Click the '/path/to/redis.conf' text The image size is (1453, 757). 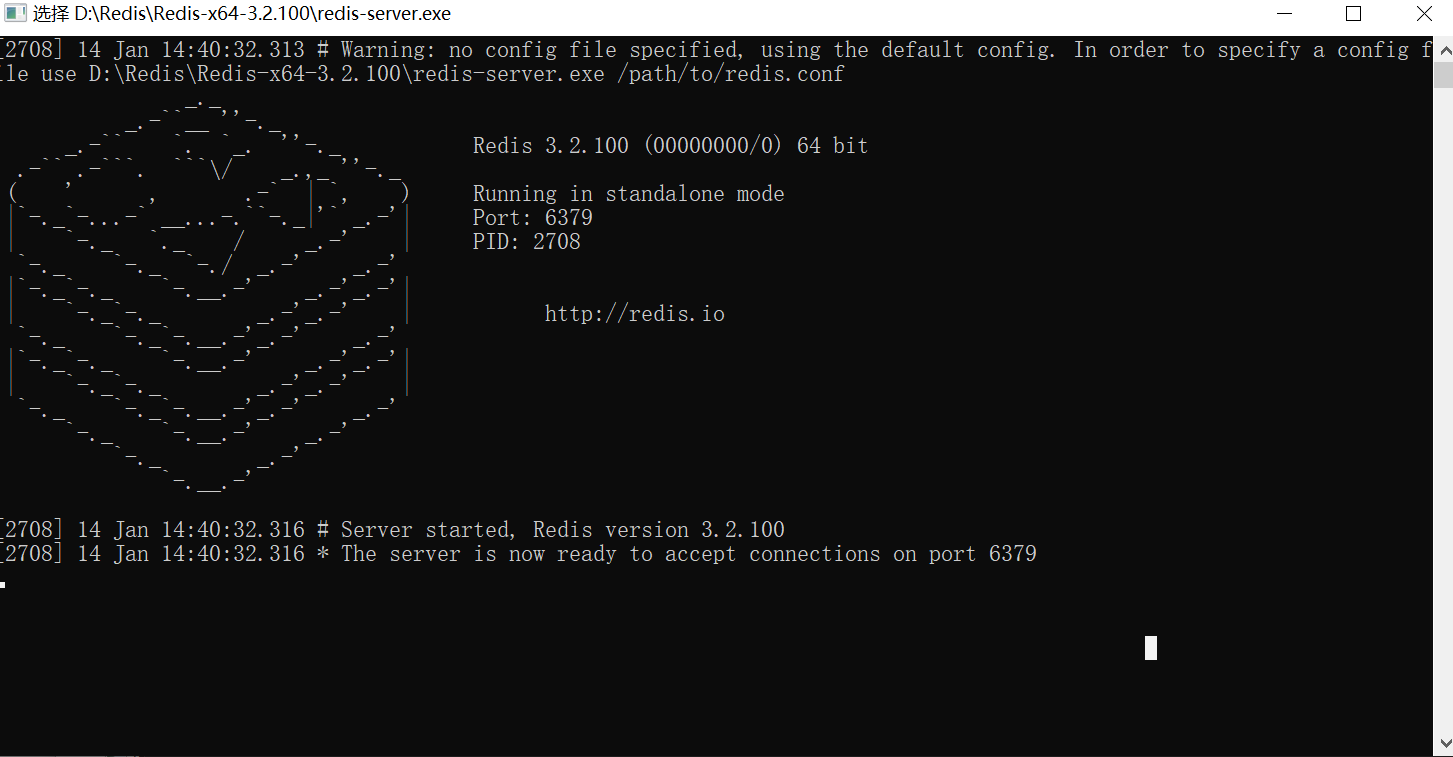coord(730,74)
